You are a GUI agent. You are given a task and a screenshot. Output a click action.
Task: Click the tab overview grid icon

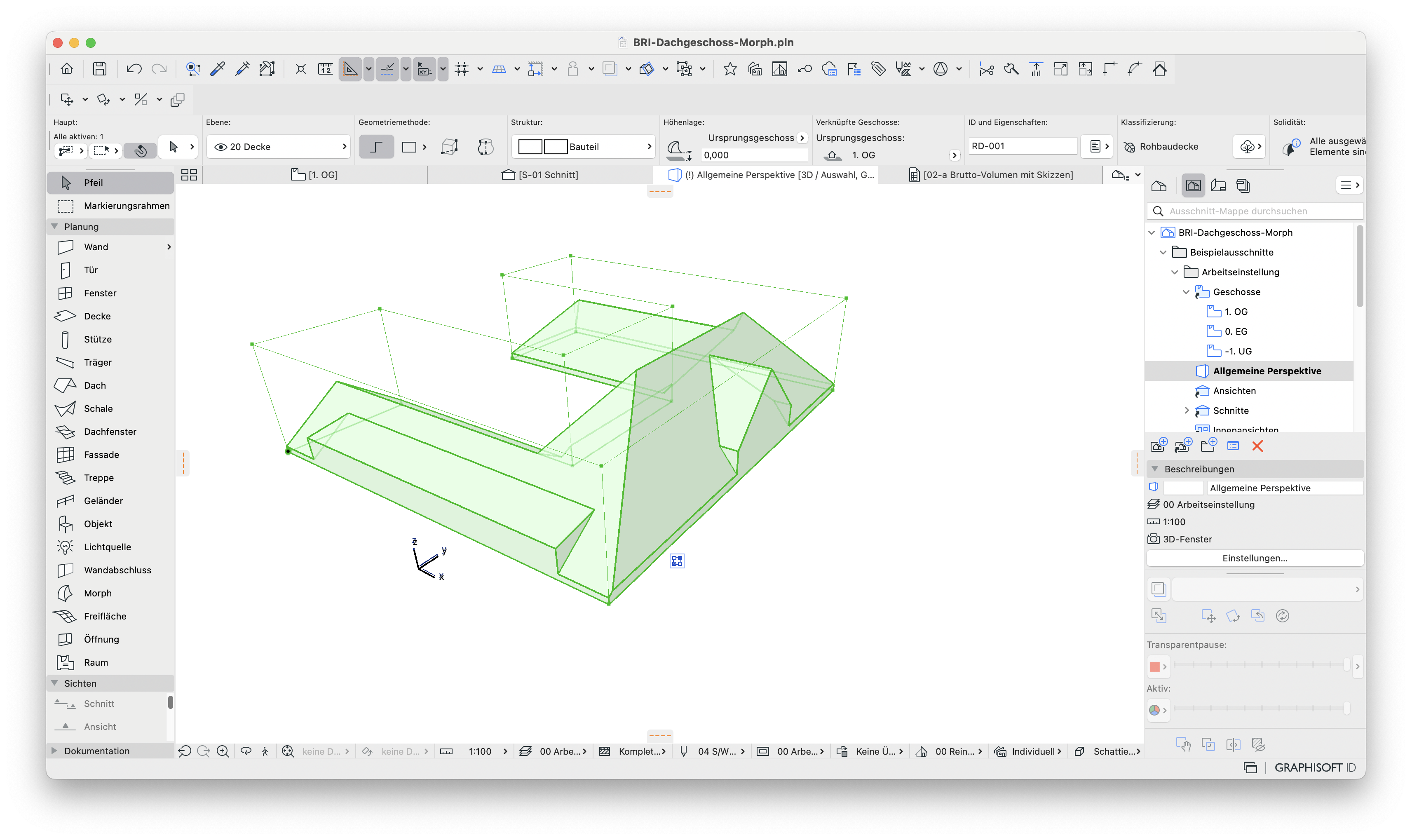pos(189,174)
